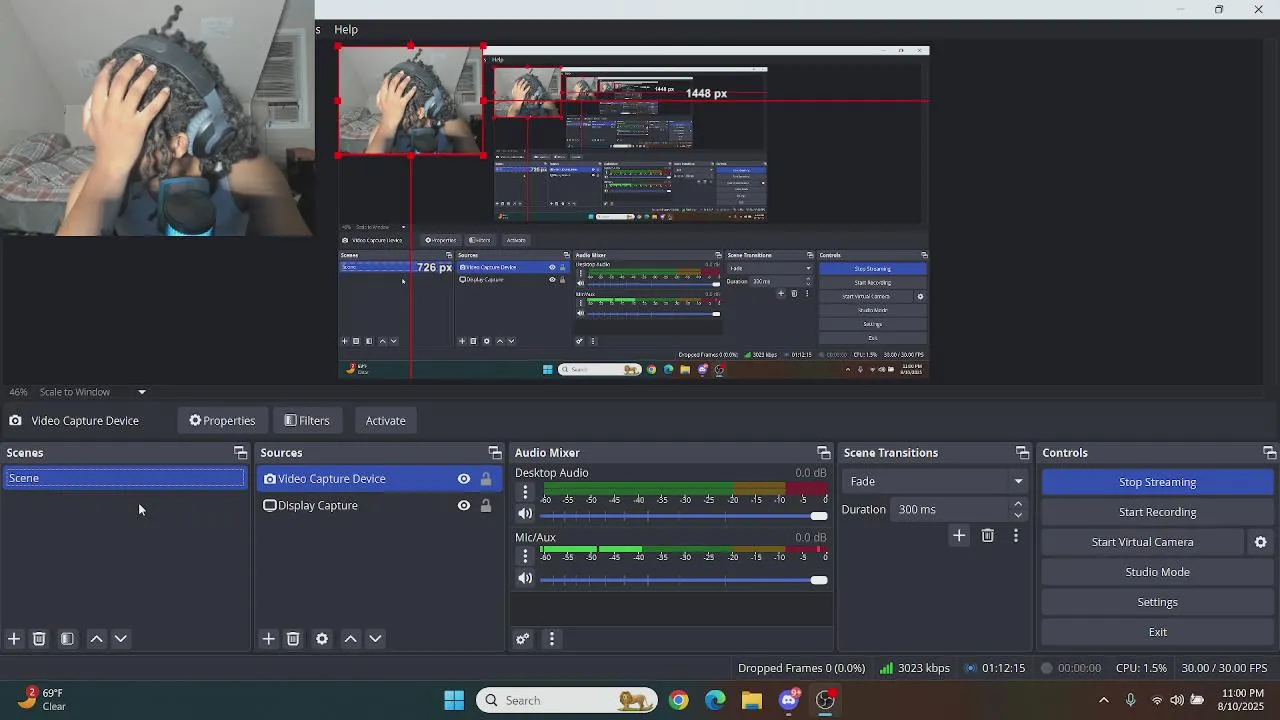
Task: Open OBS Settings button
Action: point(1157,602)
